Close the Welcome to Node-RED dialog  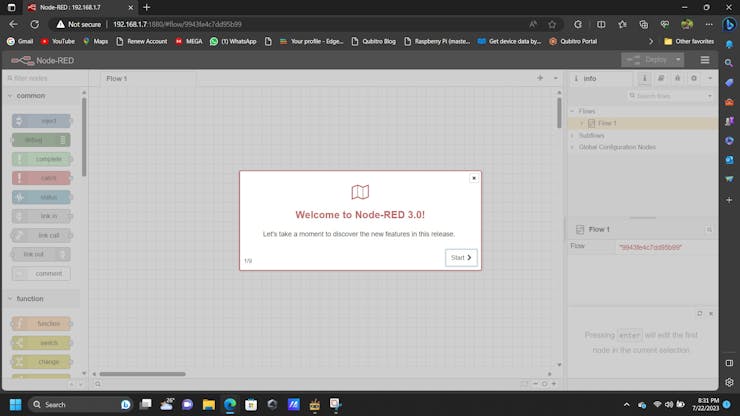[x=474, y=178]
